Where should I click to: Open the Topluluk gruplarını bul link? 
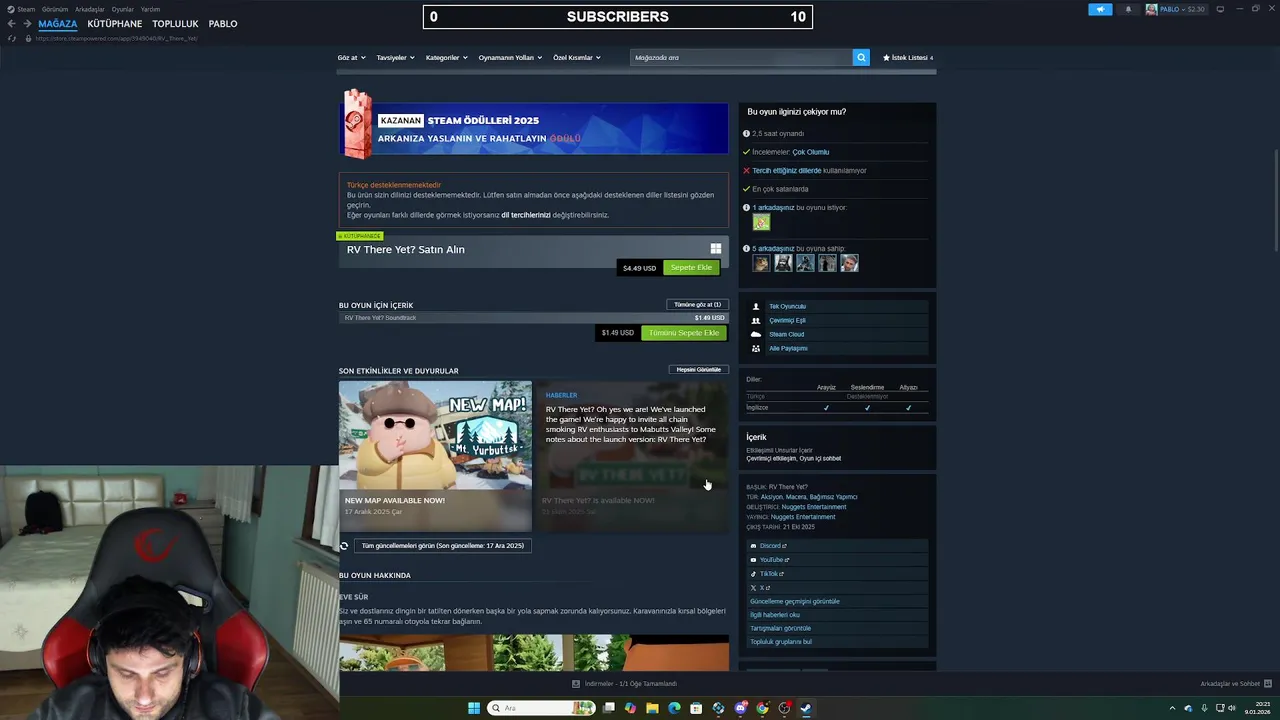pyautogui.click(x=781, y=642)
